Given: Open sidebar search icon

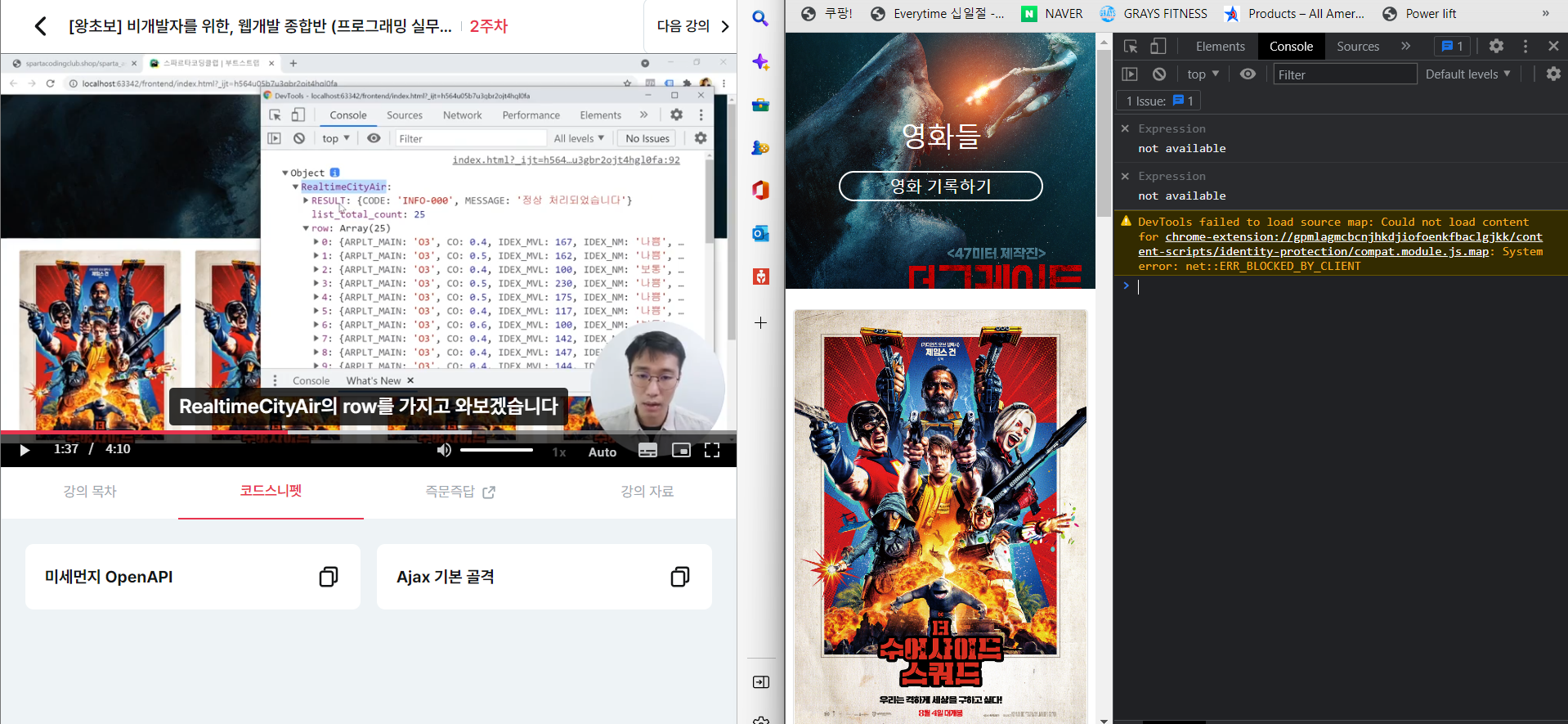Looking at the screenshot, I should (760, 19).
